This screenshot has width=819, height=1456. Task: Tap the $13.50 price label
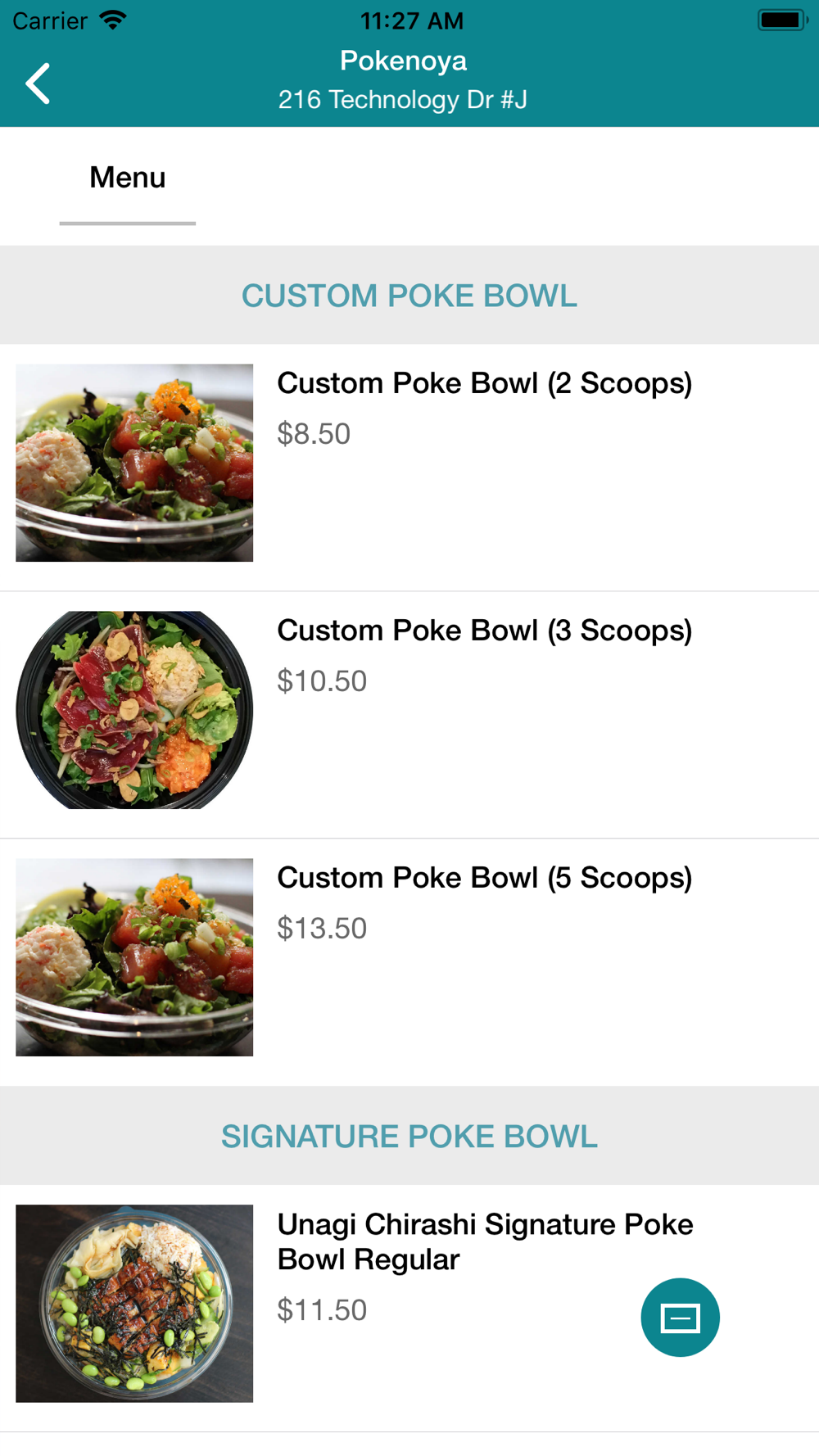pyautogui.click(x=322, y=929)
